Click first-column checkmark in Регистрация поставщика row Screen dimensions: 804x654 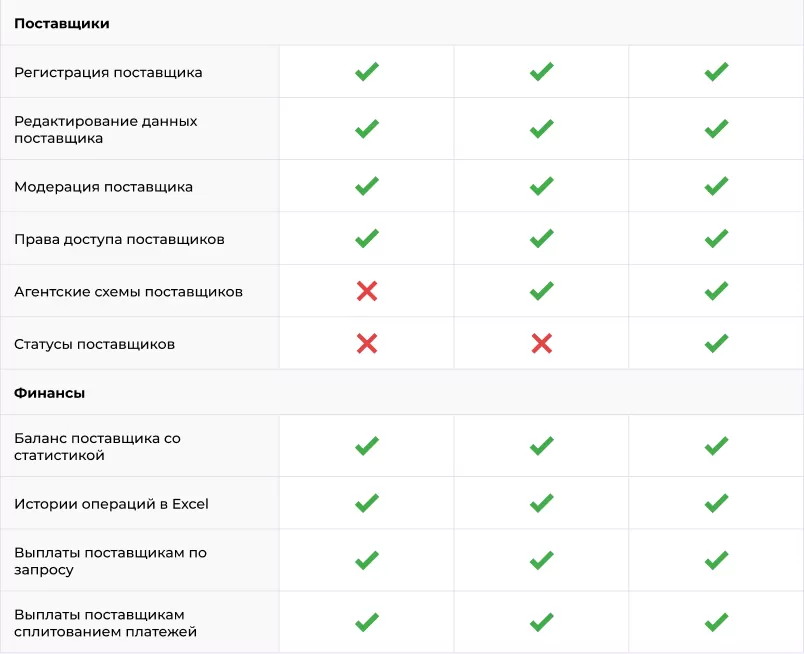coord(367,72)
